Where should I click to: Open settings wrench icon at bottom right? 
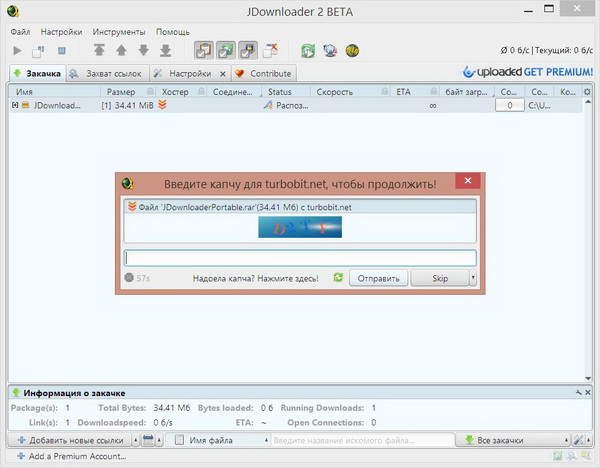coord(577,440)
